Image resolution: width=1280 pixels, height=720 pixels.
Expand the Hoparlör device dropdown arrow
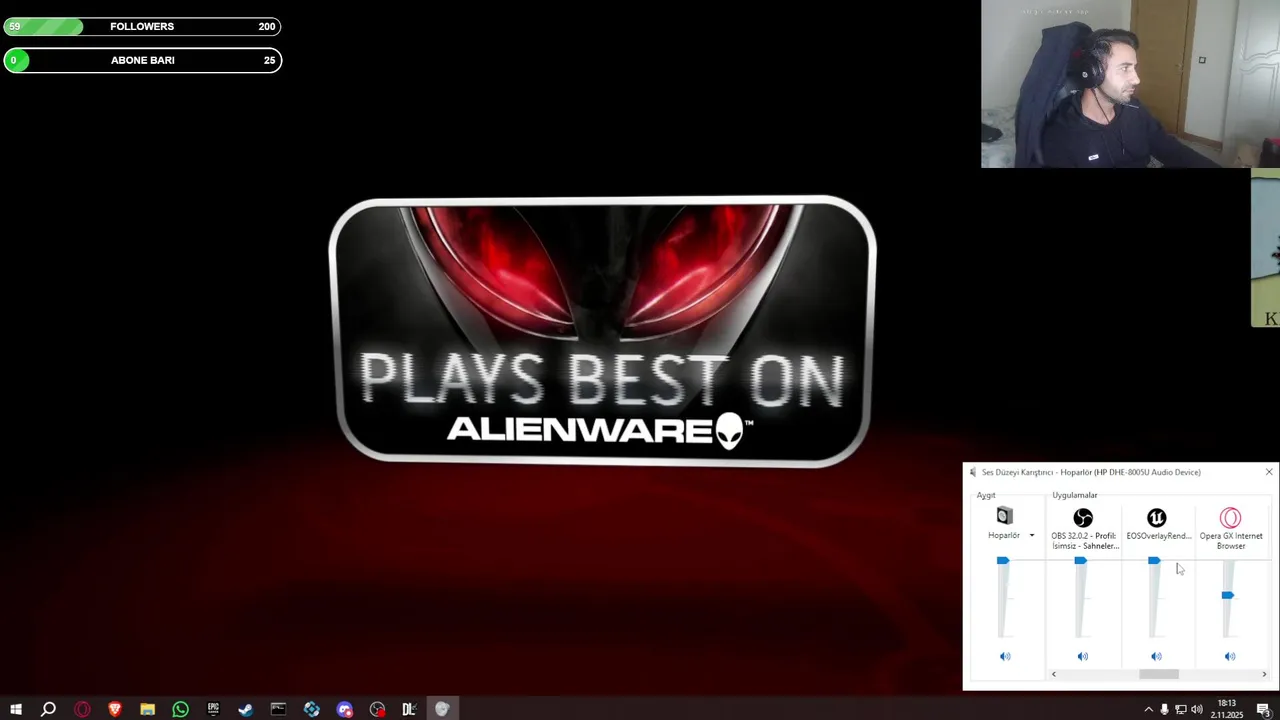(x=1032, y=536)
